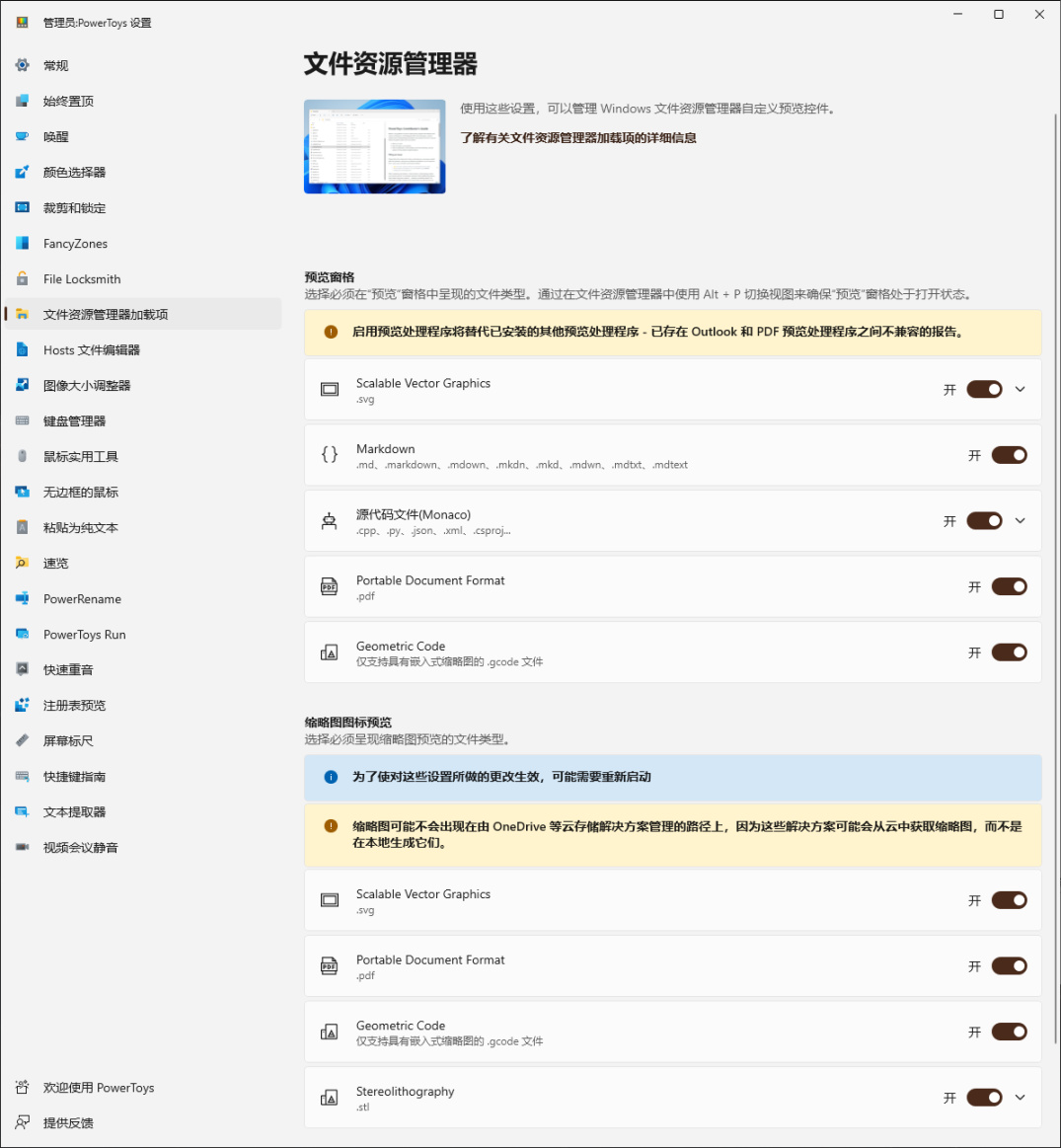Click the 屏幕标尺 ruler icon
This screenshot has width=1061, height=1148.
[22, 740]
